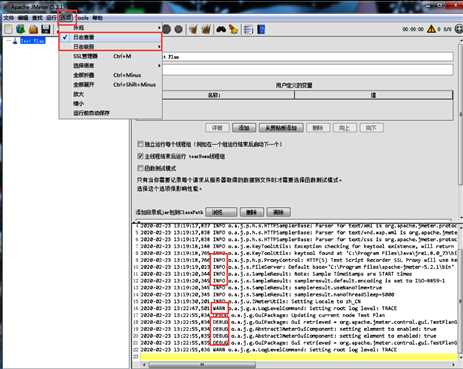
Task: Click the Open file folder icon
Action: coord(33,29)
